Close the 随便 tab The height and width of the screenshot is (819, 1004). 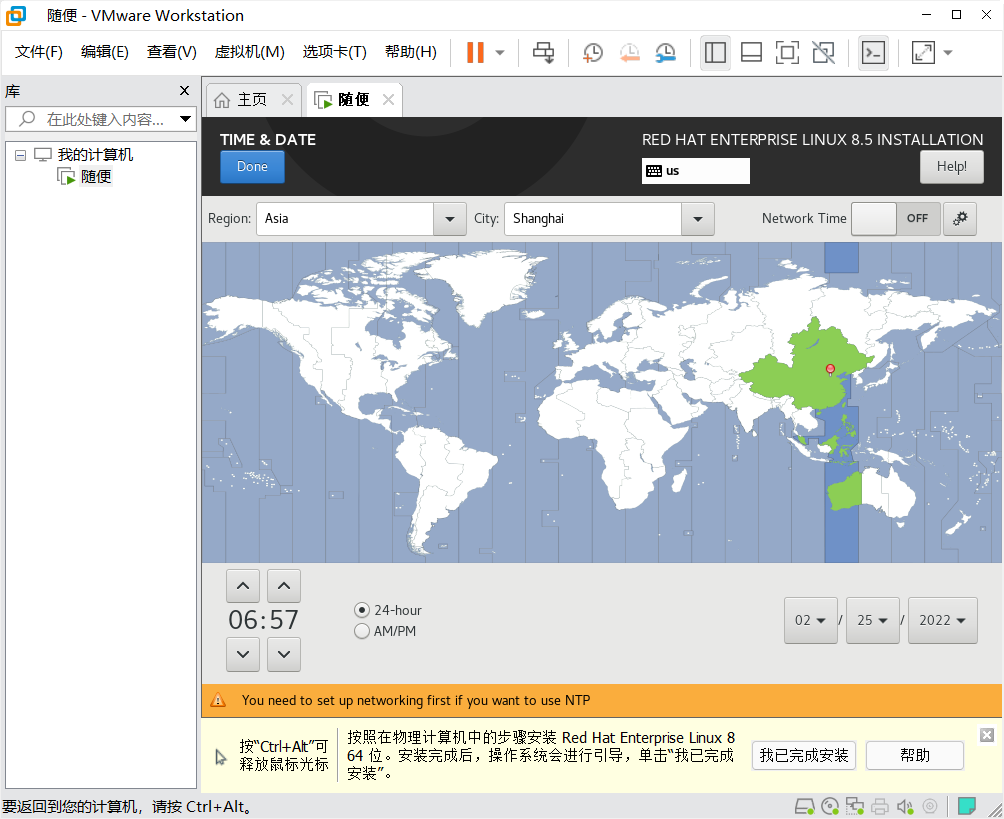(x=388, y=100)
